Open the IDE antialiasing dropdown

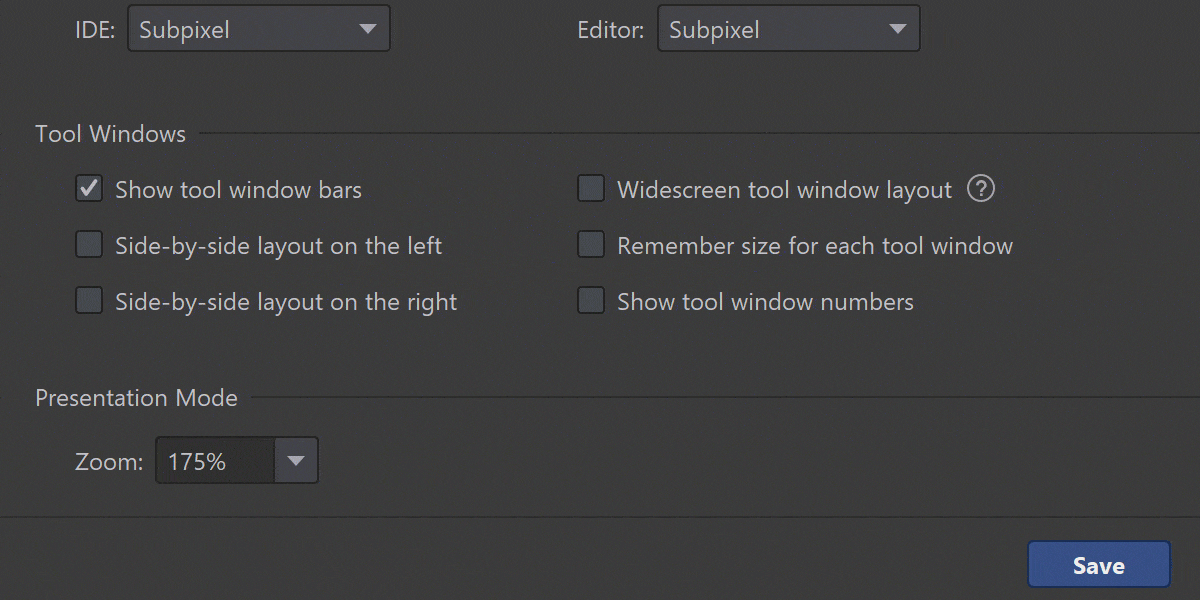(258, 28)
